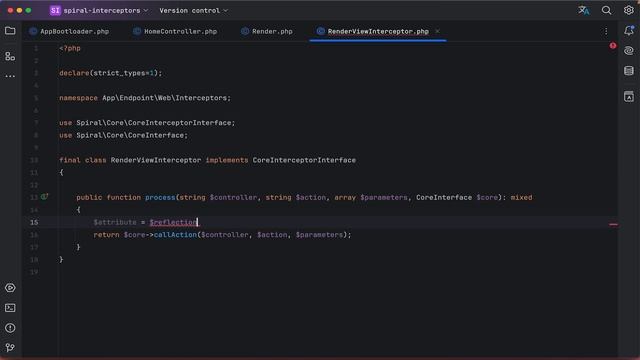
Task: Open the Services tool window icon
Action: [10, 288]
